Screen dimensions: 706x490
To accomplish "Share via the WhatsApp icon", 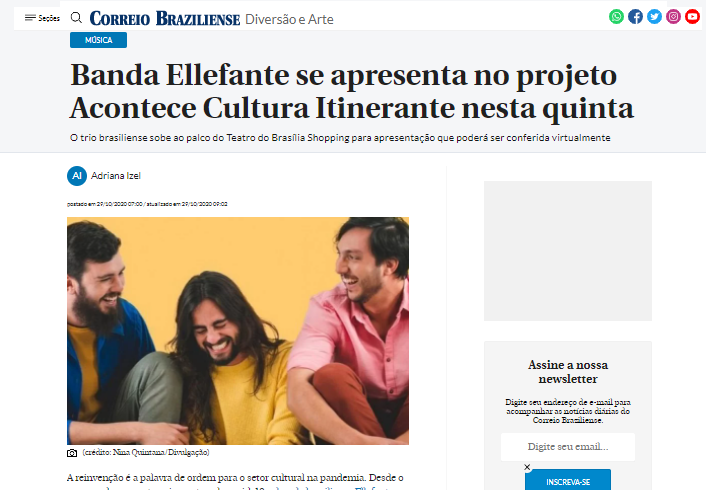I will point(616,17).
